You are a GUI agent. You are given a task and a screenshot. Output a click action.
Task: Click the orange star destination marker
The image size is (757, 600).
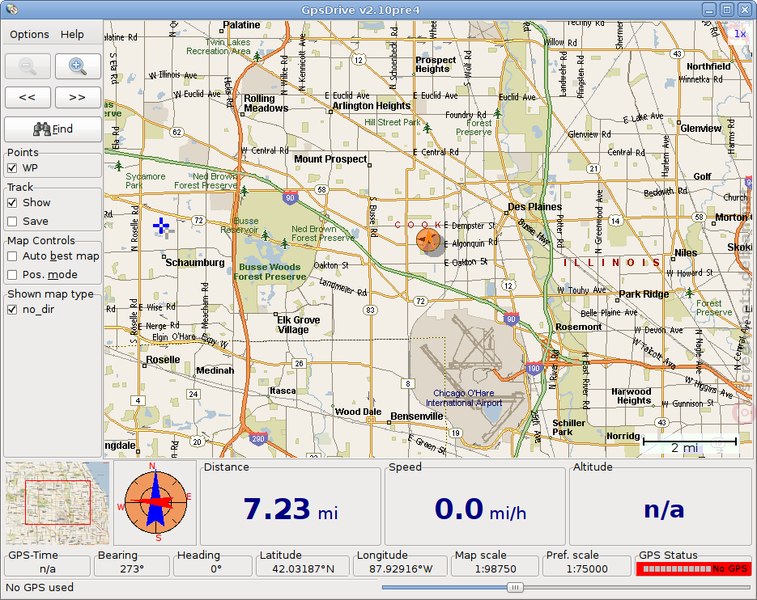tap(428, 240)
